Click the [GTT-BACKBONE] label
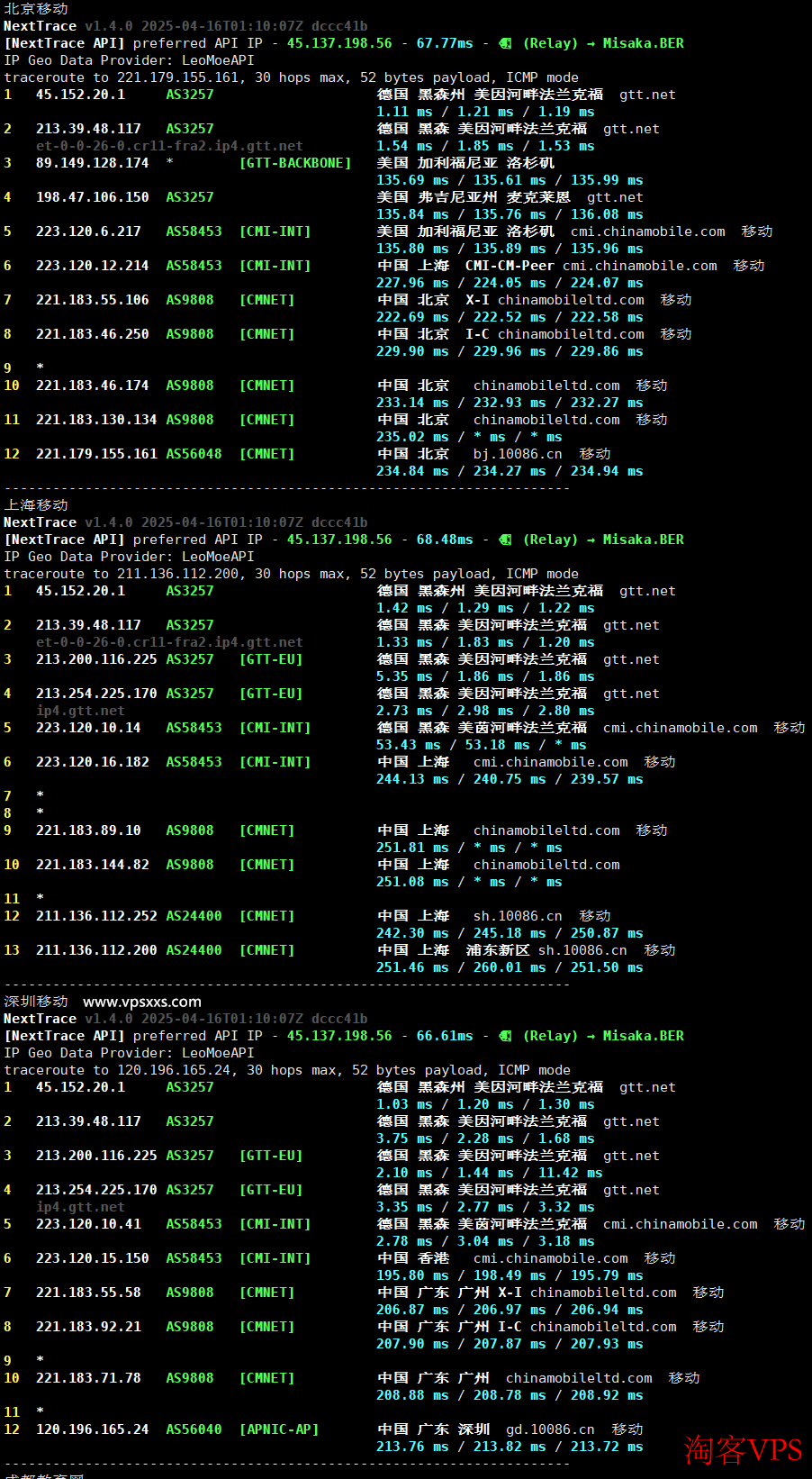The height and width of the screenshot is (1479, 812). tap(295, 163)
